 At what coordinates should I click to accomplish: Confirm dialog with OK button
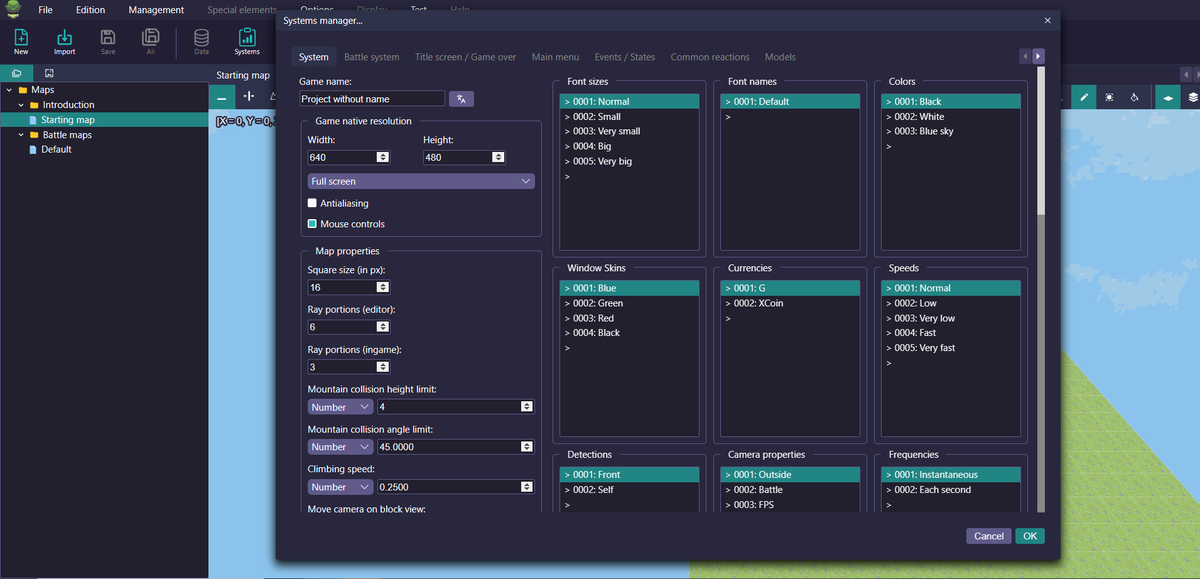click(1030, 536)
